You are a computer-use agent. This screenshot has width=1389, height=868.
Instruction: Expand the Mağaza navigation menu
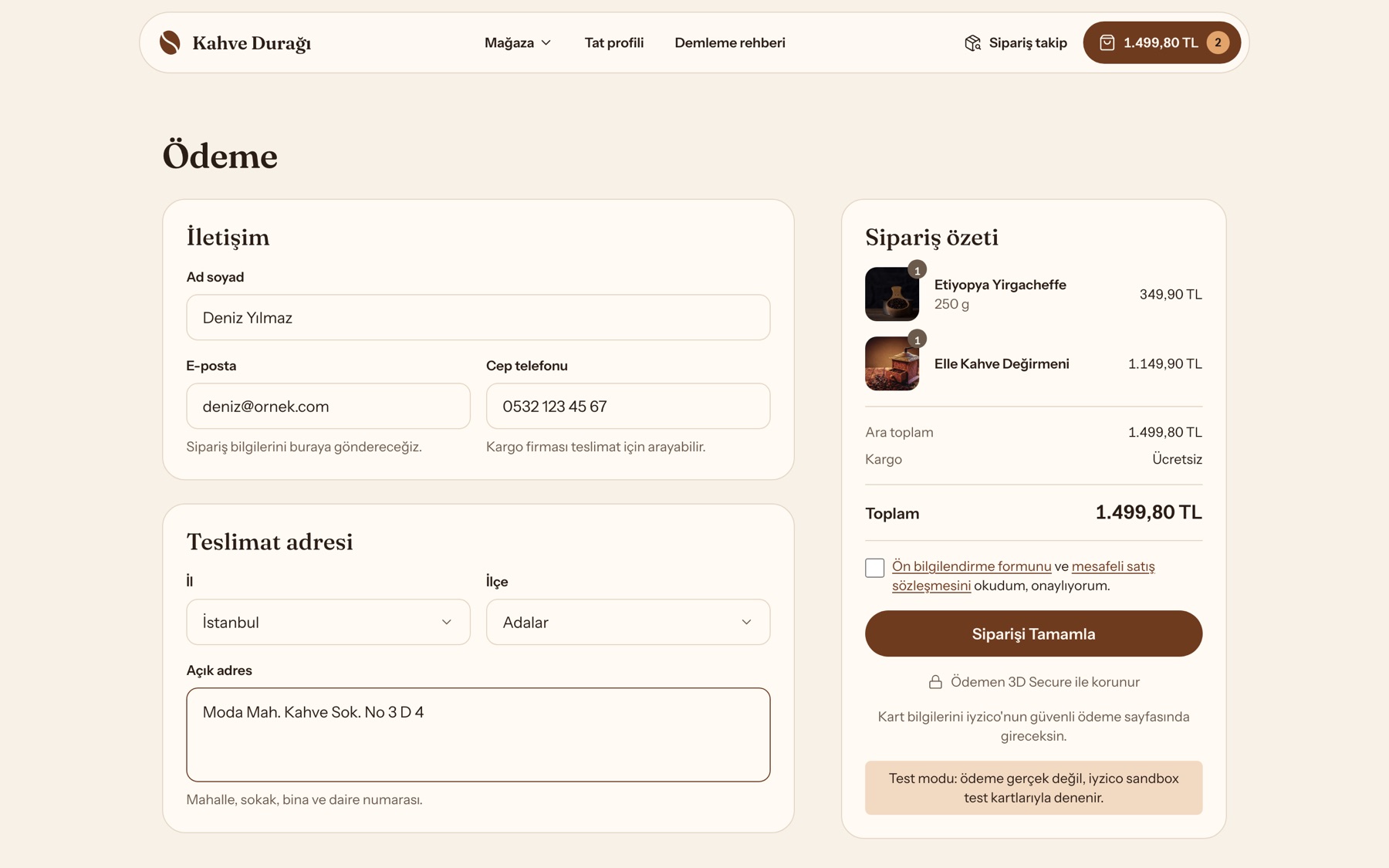[x=517, y=42]
